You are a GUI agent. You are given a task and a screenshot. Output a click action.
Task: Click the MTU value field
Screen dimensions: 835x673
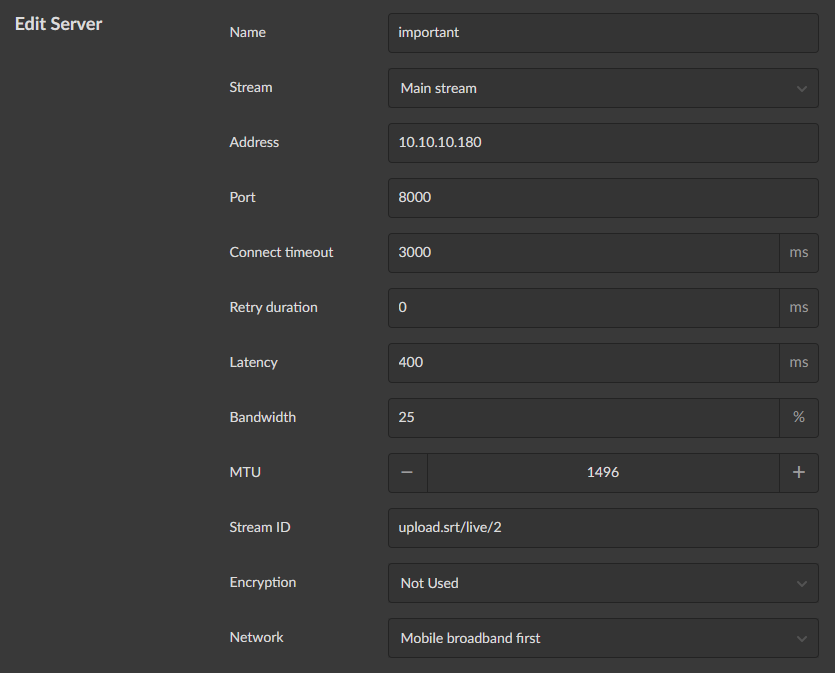(x=602, y=472)
